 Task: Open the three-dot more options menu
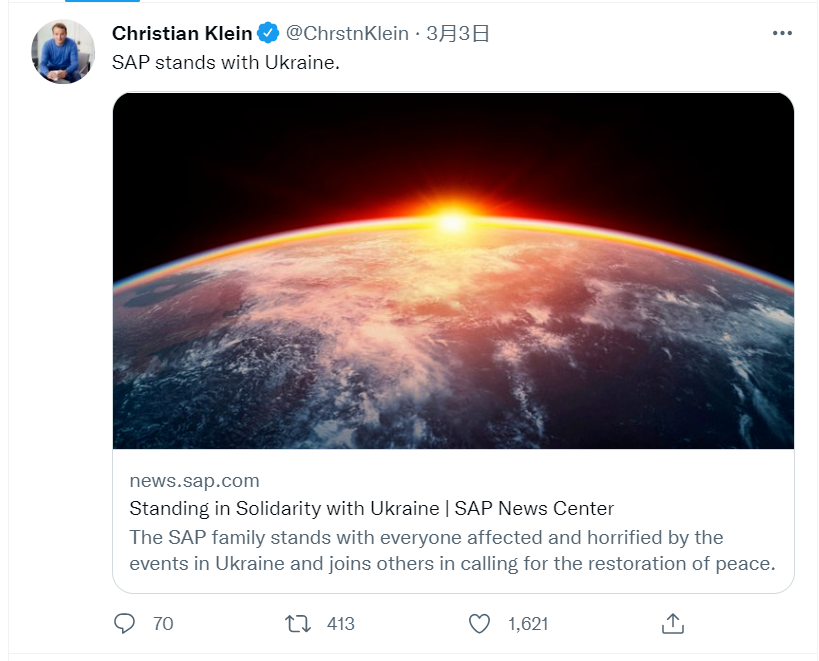pyautogui.click(x=782, y=33)
